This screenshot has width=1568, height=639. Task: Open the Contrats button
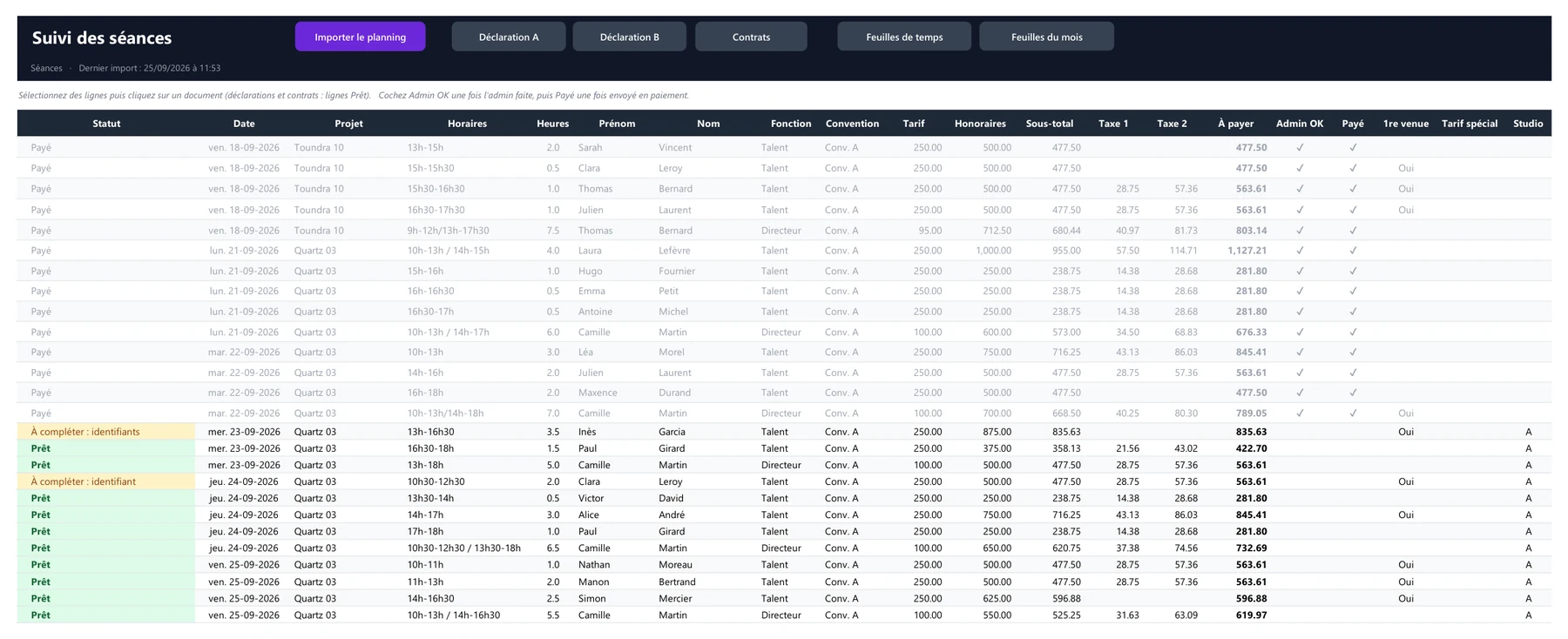coord(751,37)
